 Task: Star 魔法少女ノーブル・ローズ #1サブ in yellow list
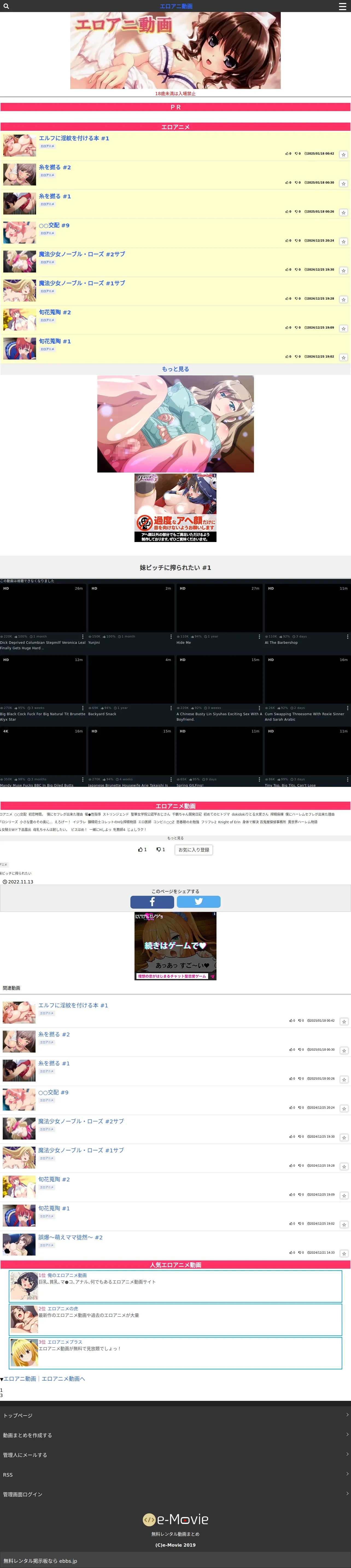343,300
